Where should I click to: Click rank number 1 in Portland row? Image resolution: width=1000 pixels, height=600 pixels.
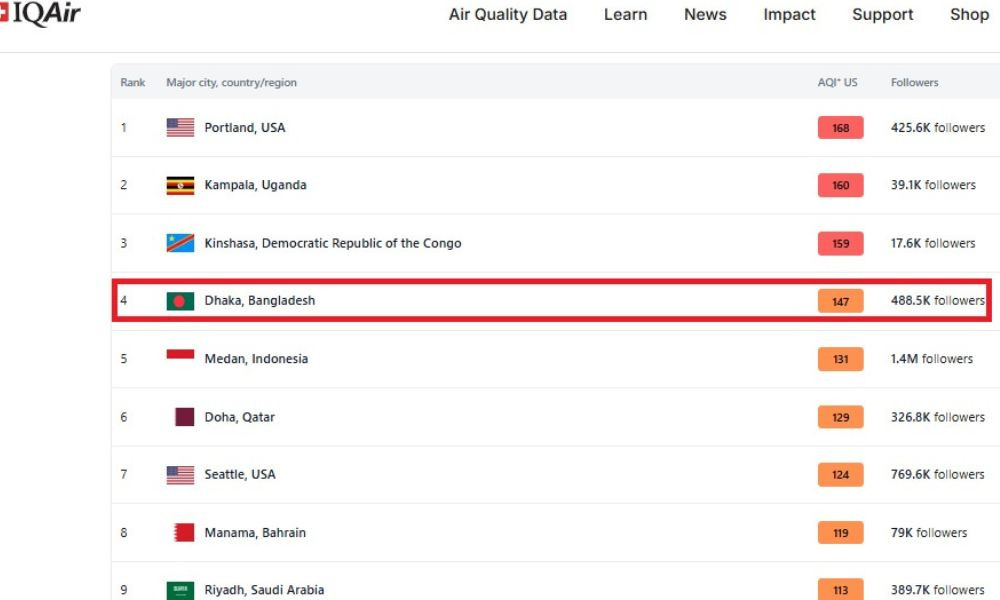(124, 128)
